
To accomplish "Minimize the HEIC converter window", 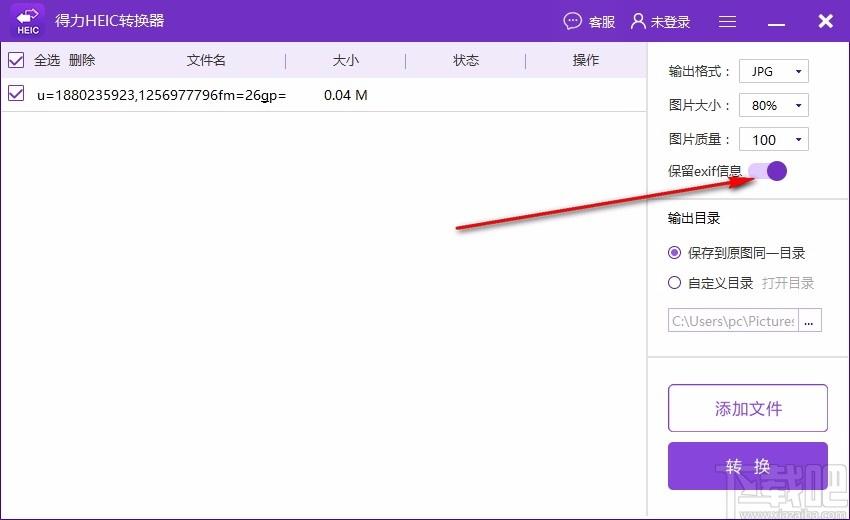I will (777, 21).
